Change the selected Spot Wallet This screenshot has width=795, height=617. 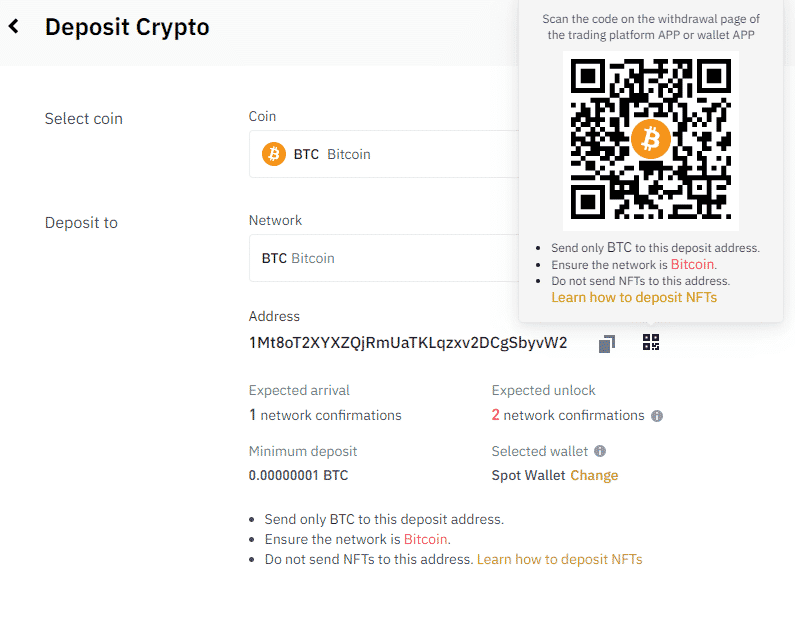pos(594,475)
